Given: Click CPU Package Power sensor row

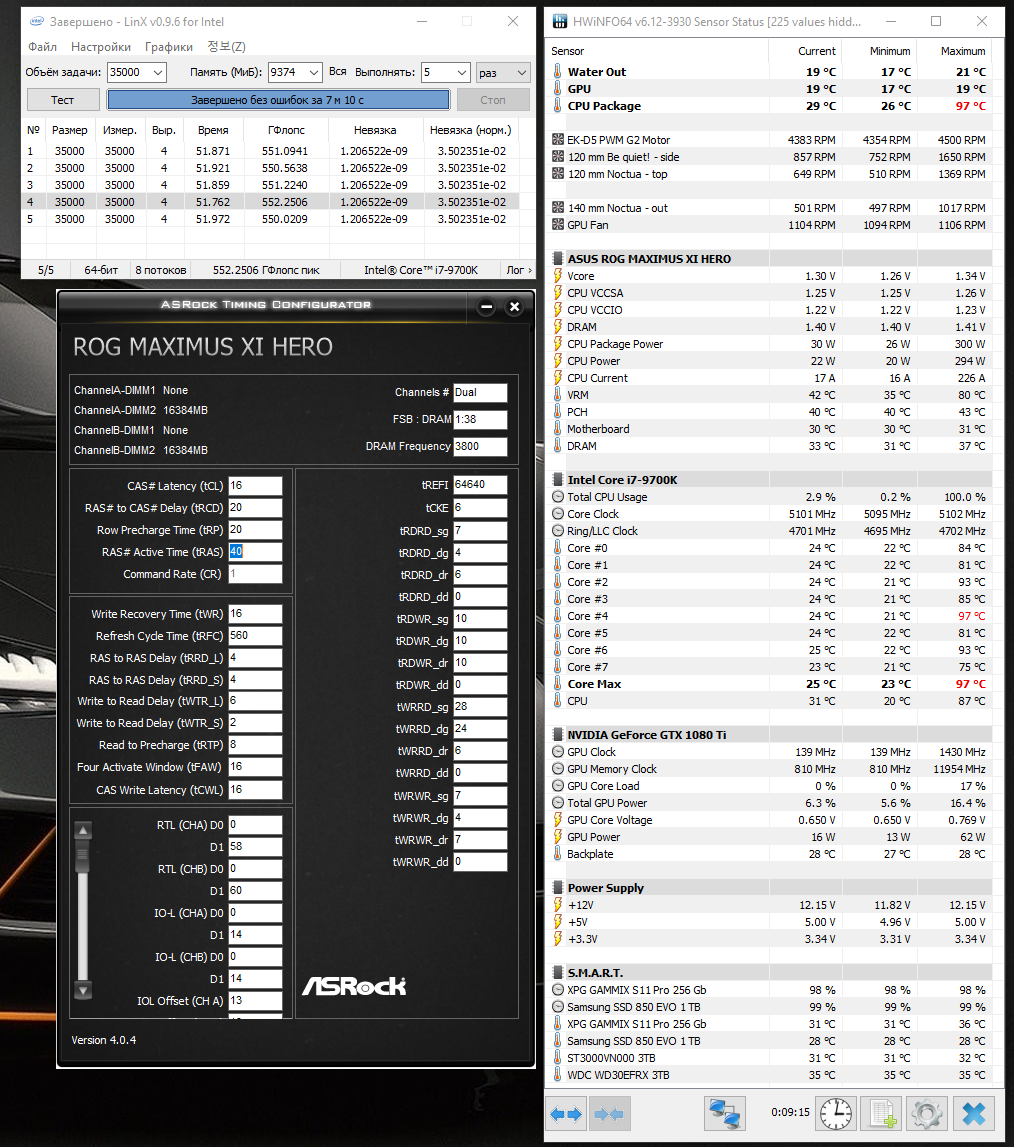Looking at the screenshot, I should coord(770,344).
